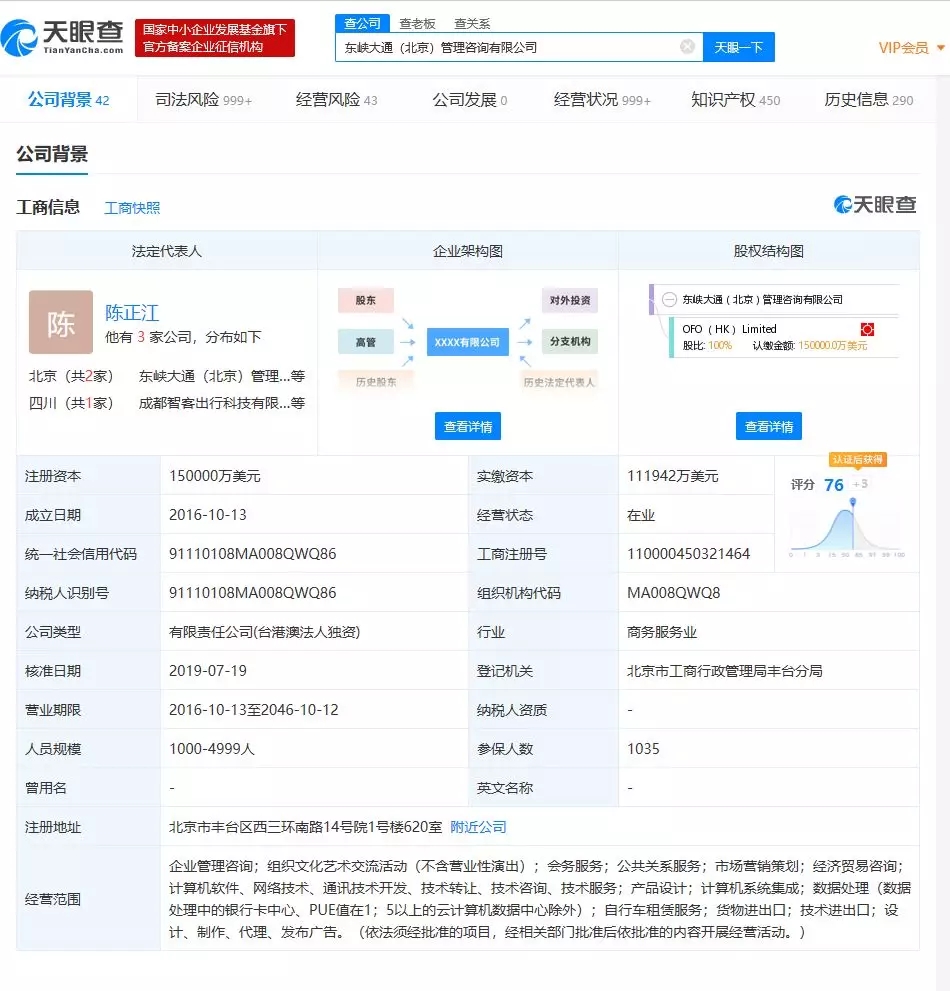
Task: Click establishment date 2016-10-13
Action: tap(208, 515)
